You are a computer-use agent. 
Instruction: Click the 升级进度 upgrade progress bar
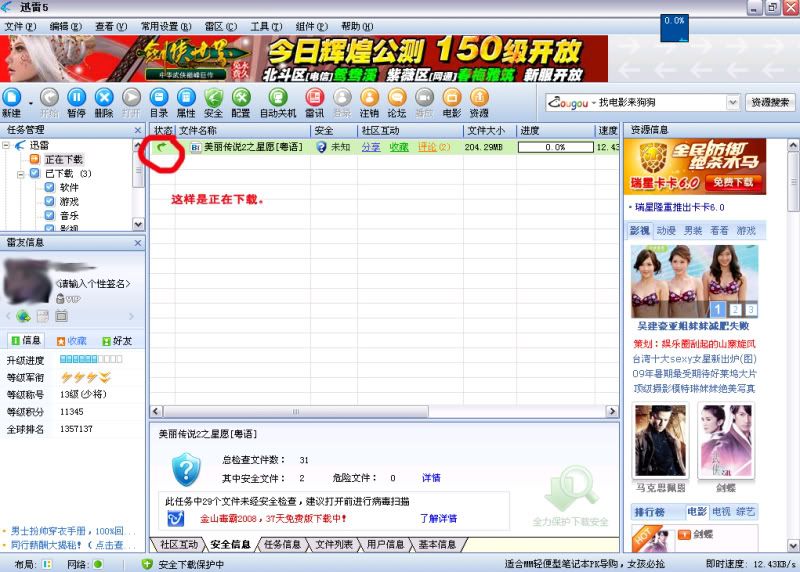pos(91,359)
